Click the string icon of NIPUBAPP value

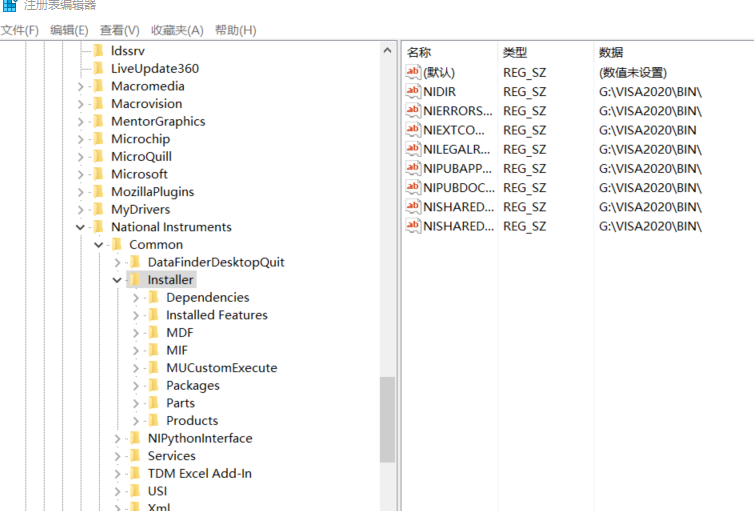point(413,168)
